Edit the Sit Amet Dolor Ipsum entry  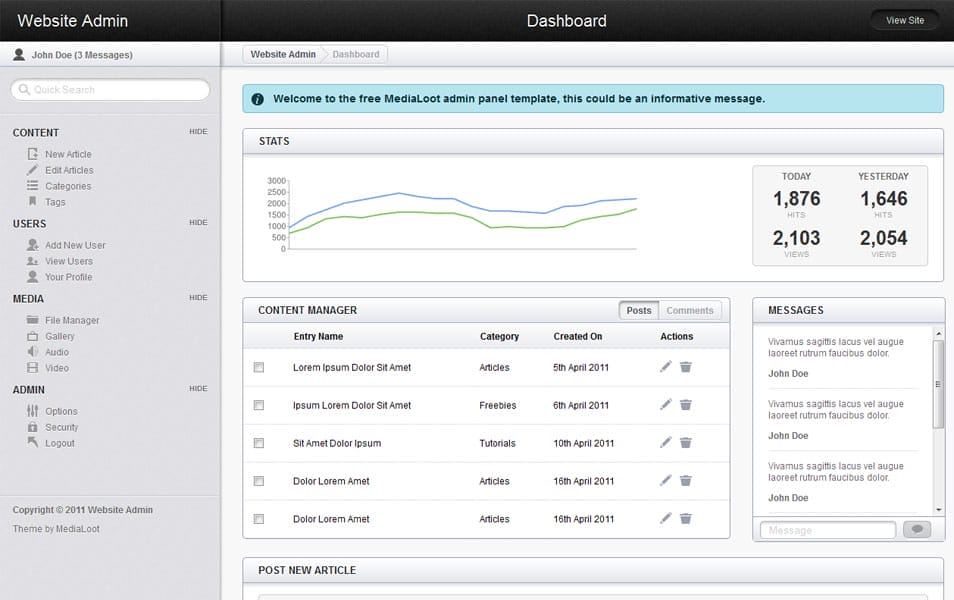click(x=665, y=443)
